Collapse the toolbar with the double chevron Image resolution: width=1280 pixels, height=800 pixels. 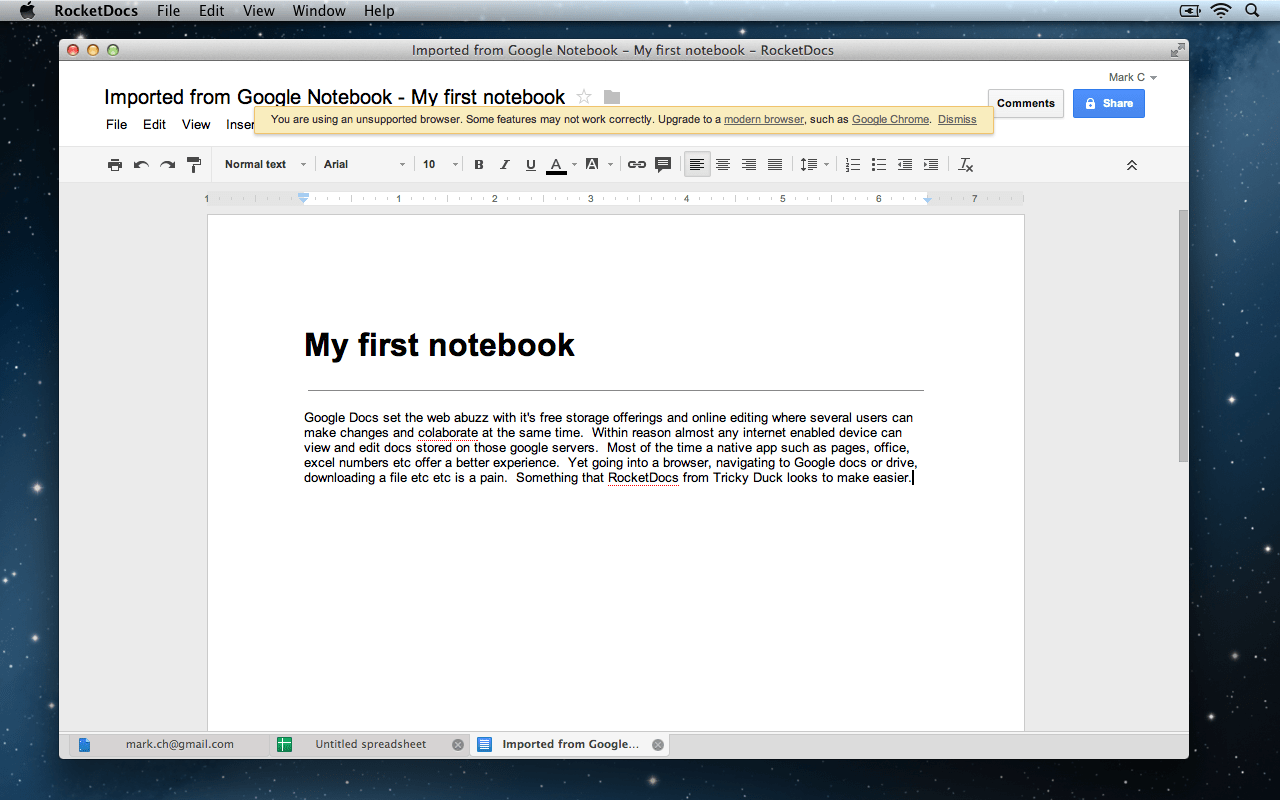pyautogui.click(x=1132, y=165)
